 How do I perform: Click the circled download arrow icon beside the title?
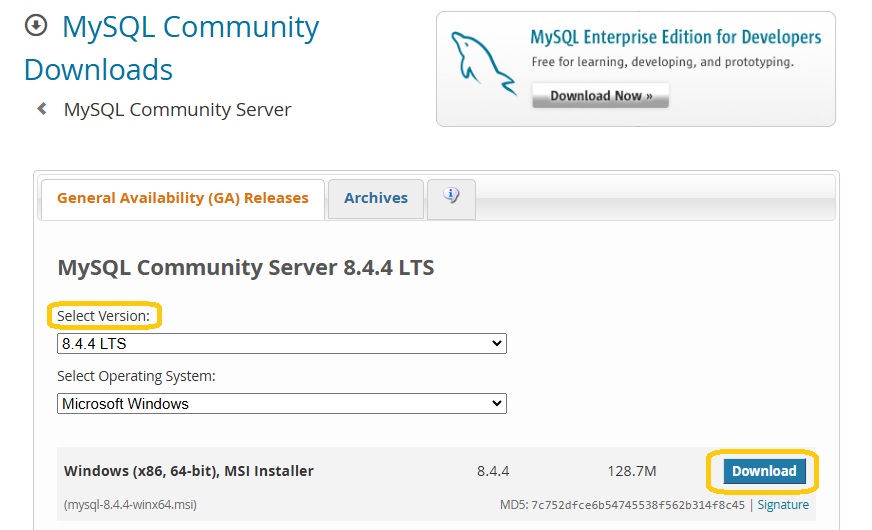(x=36, y=26)
